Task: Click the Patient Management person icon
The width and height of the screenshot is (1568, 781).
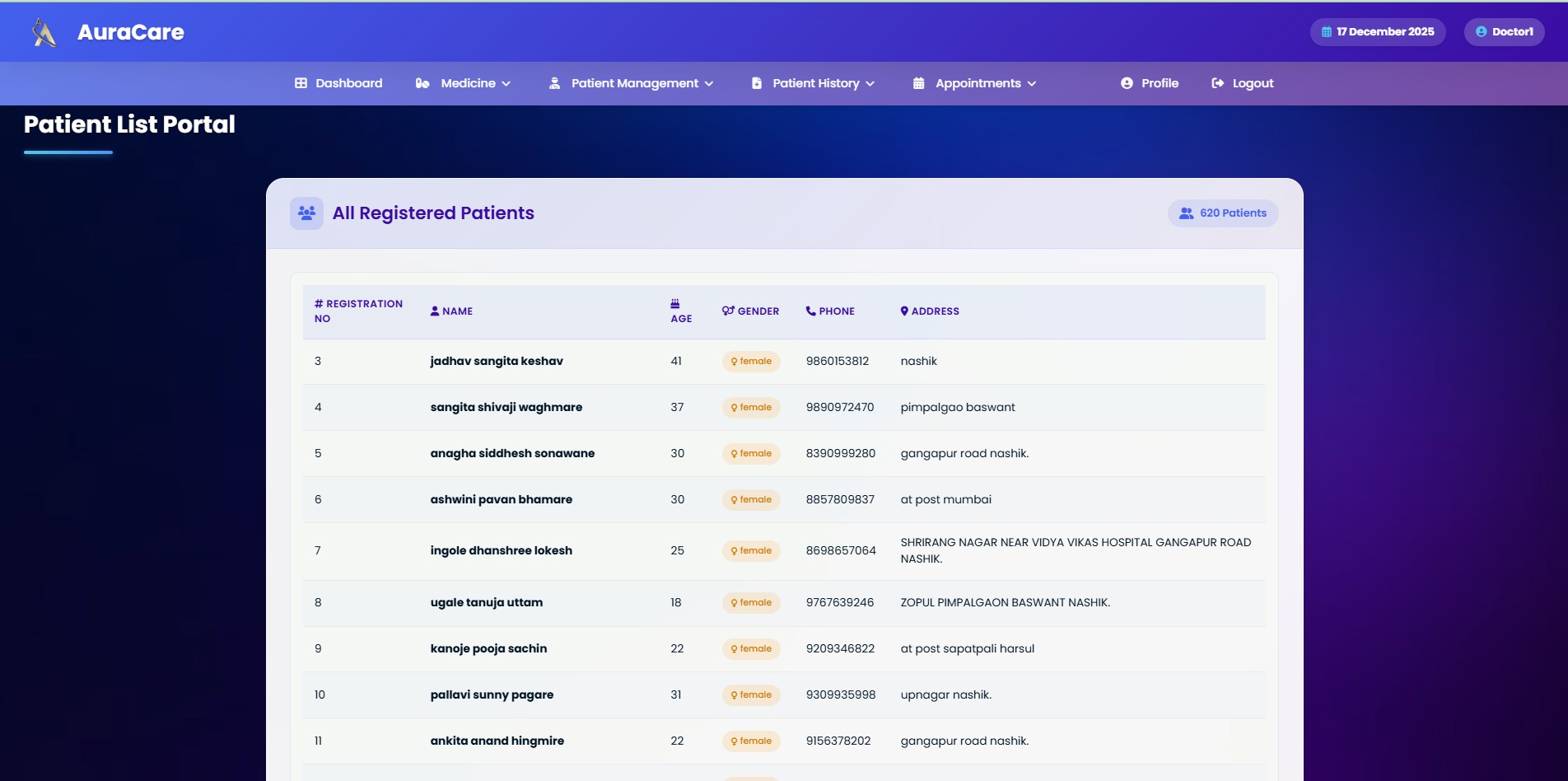Action: point(555,83)
